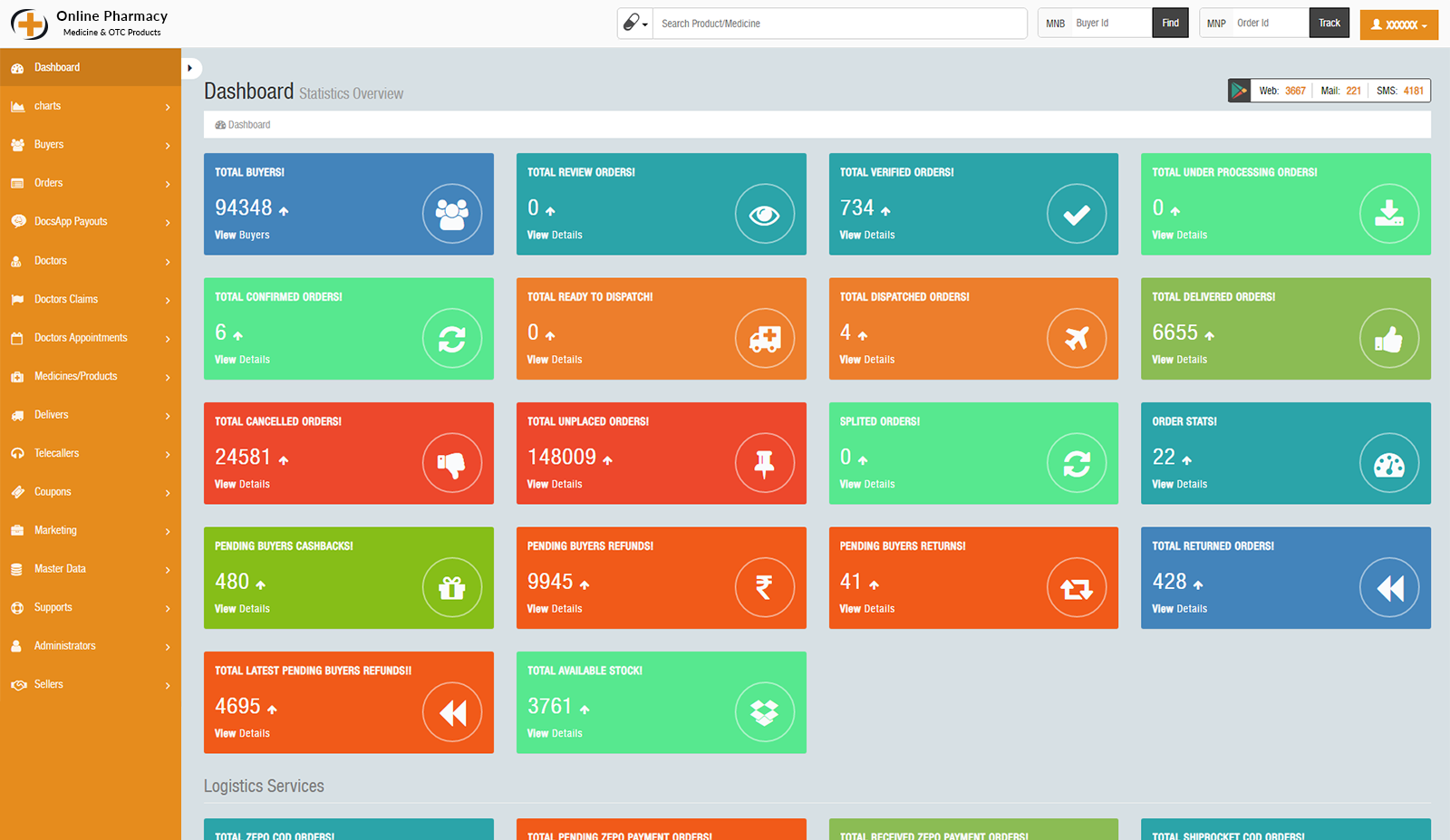
Task: Click the checkmark icon on Total Verified Orders
Action: tap(1077, 214)
